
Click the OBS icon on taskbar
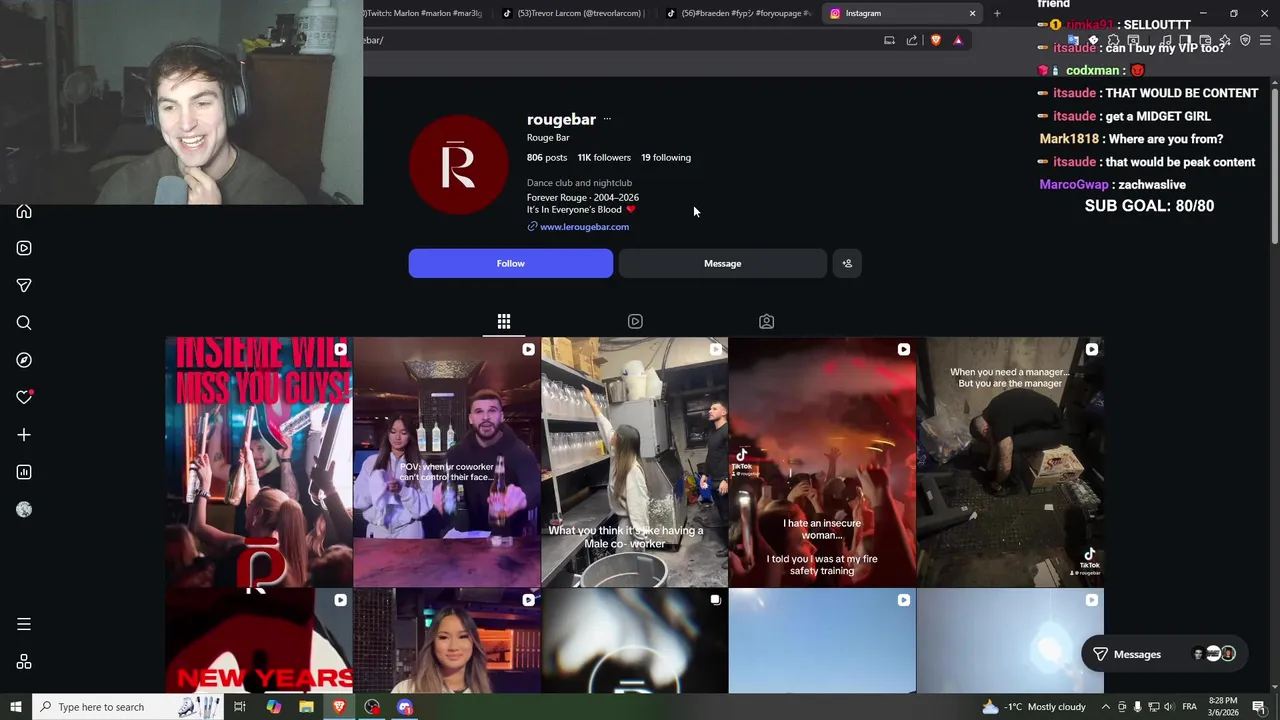372,707
